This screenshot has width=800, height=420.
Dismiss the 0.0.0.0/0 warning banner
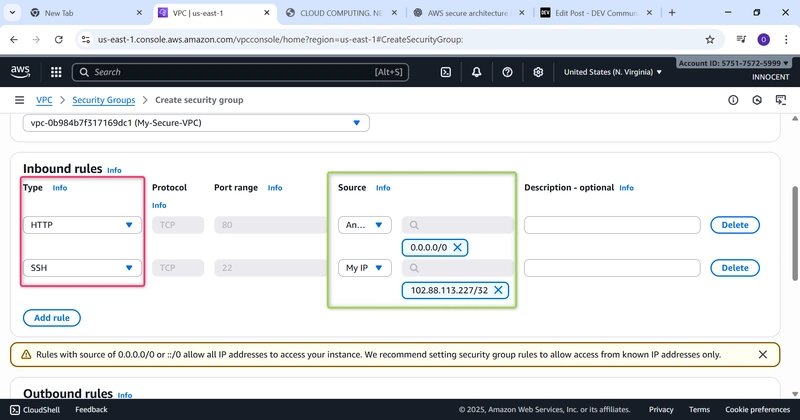tap(763, 354)
